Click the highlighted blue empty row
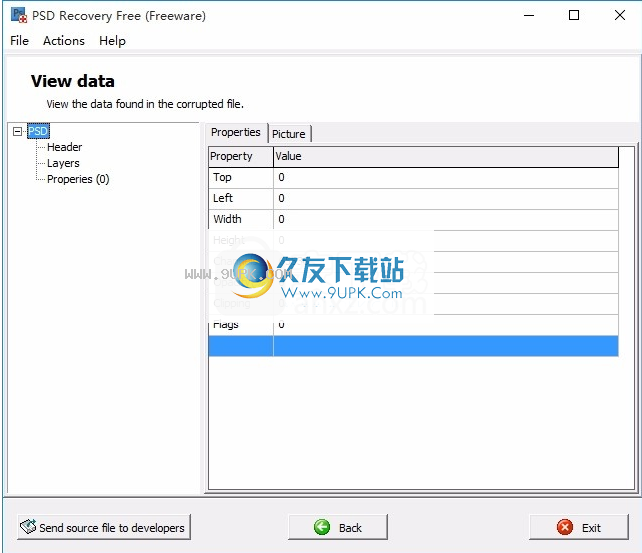This screenshot has height=553, width=642. (x=413, y=346)
